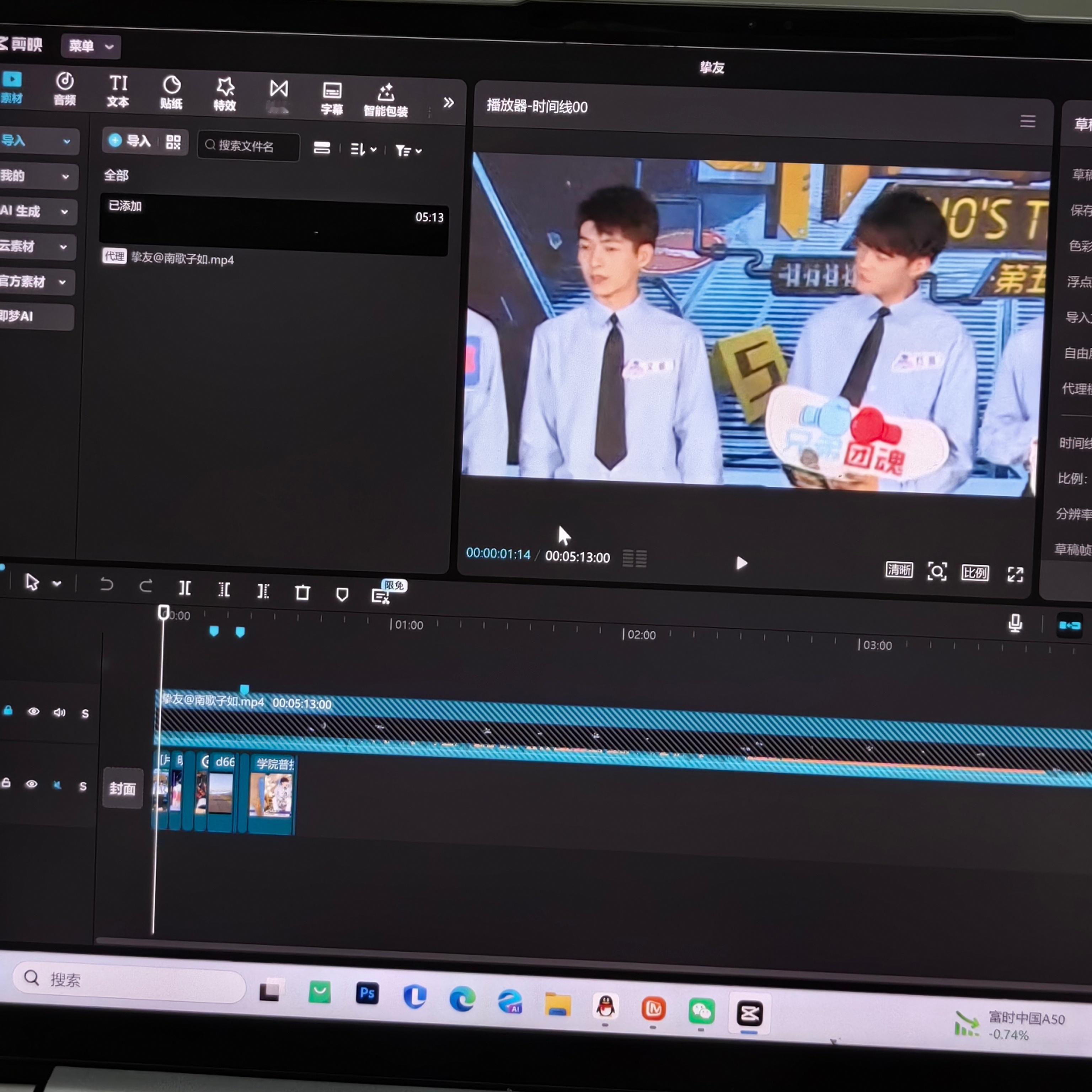Click the QR code import icon
Viewport: 1092px width, 1092px height.
click(173, 142)
